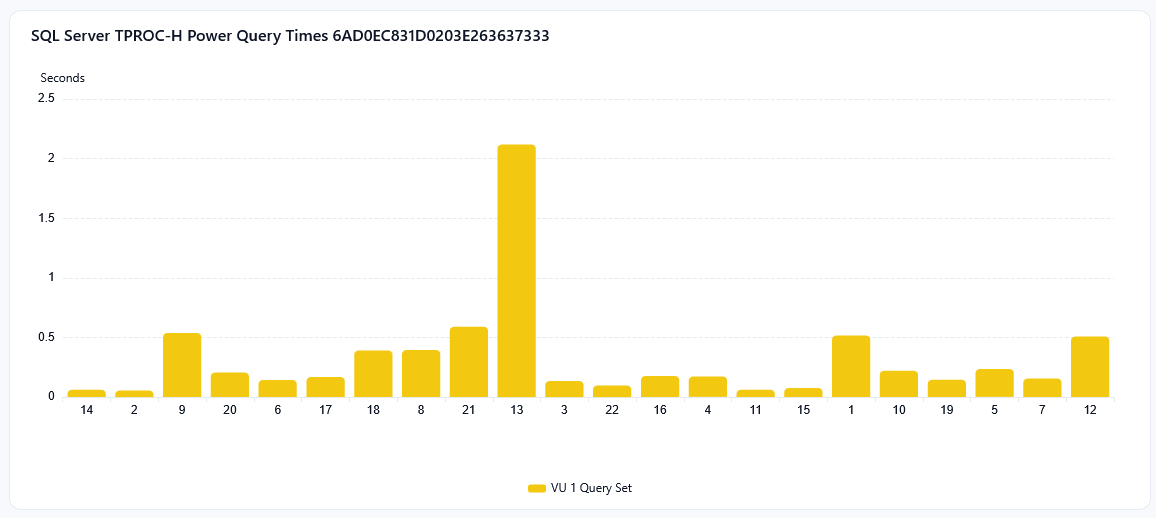
Task: Click x-axis label 16
Action: click(x=660, y=411)
